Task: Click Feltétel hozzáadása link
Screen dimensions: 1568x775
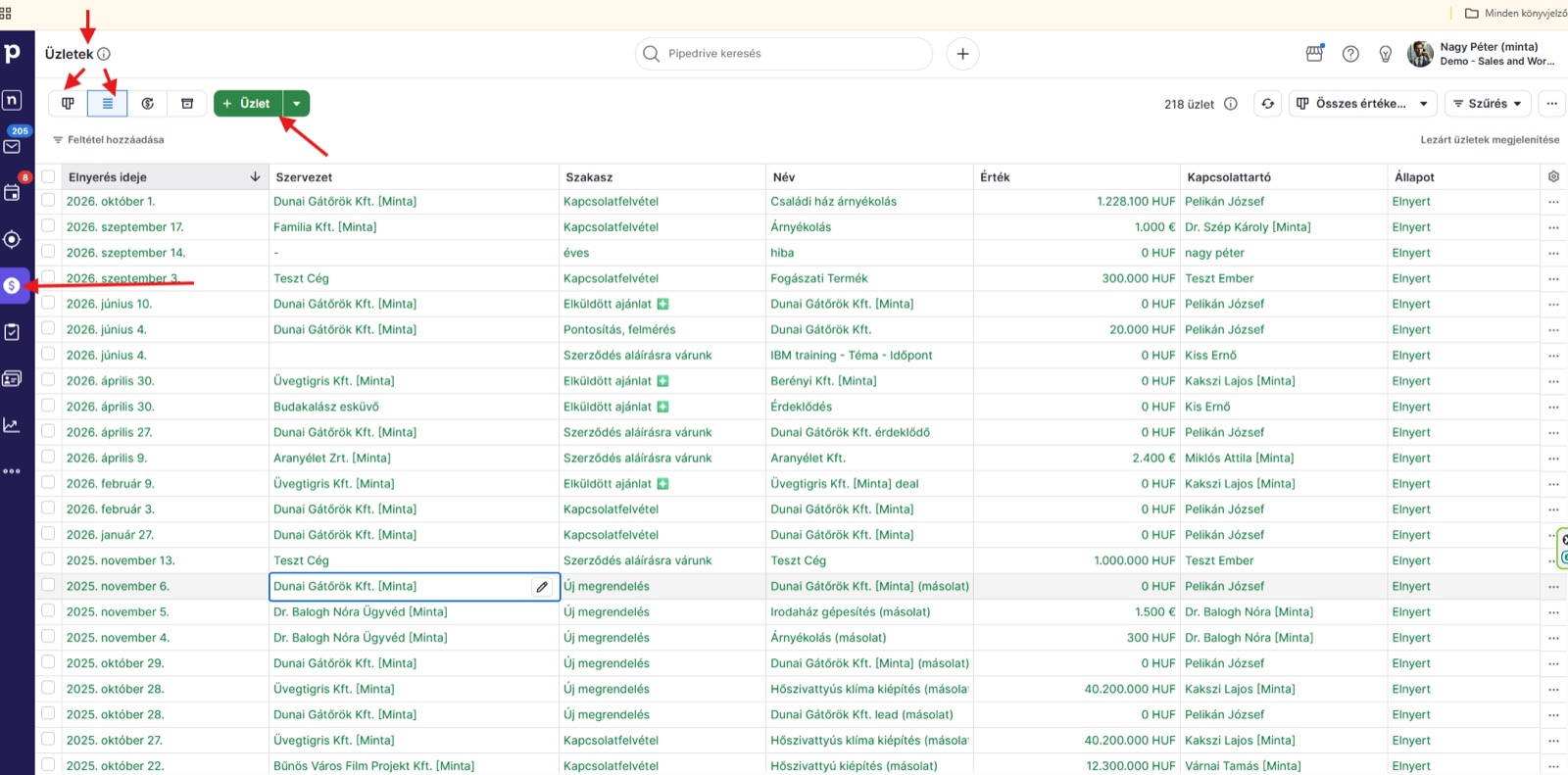Action: tap(109, 140)
